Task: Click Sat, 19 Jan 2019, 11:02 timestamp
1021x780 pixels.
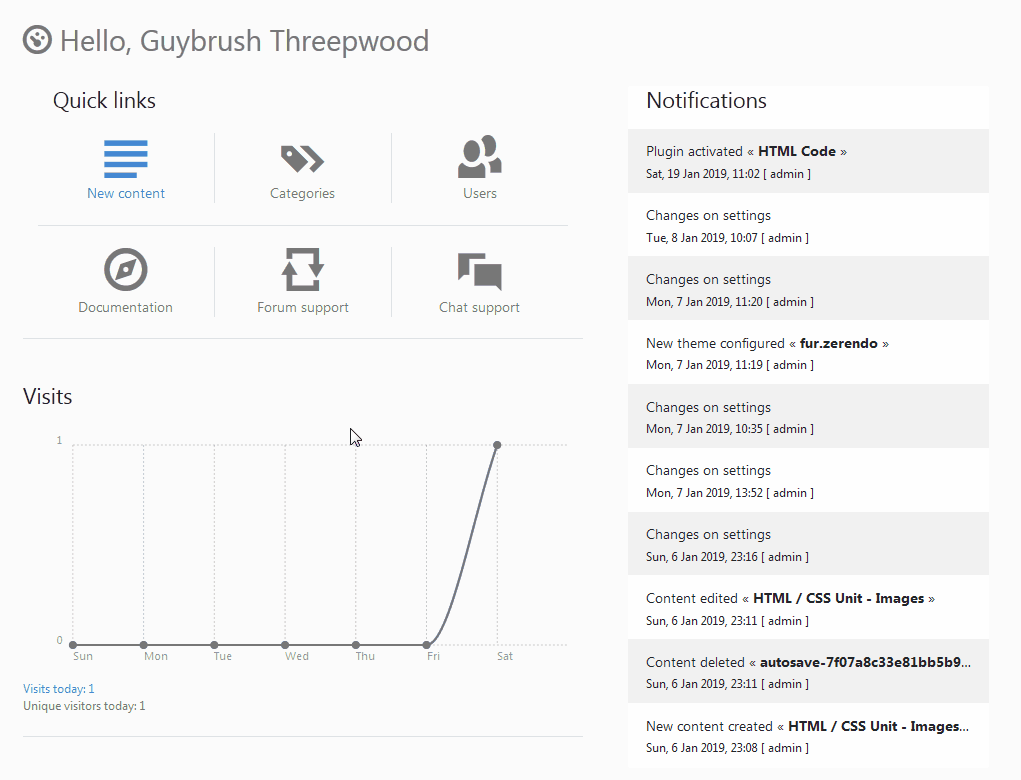Action: 703,174
